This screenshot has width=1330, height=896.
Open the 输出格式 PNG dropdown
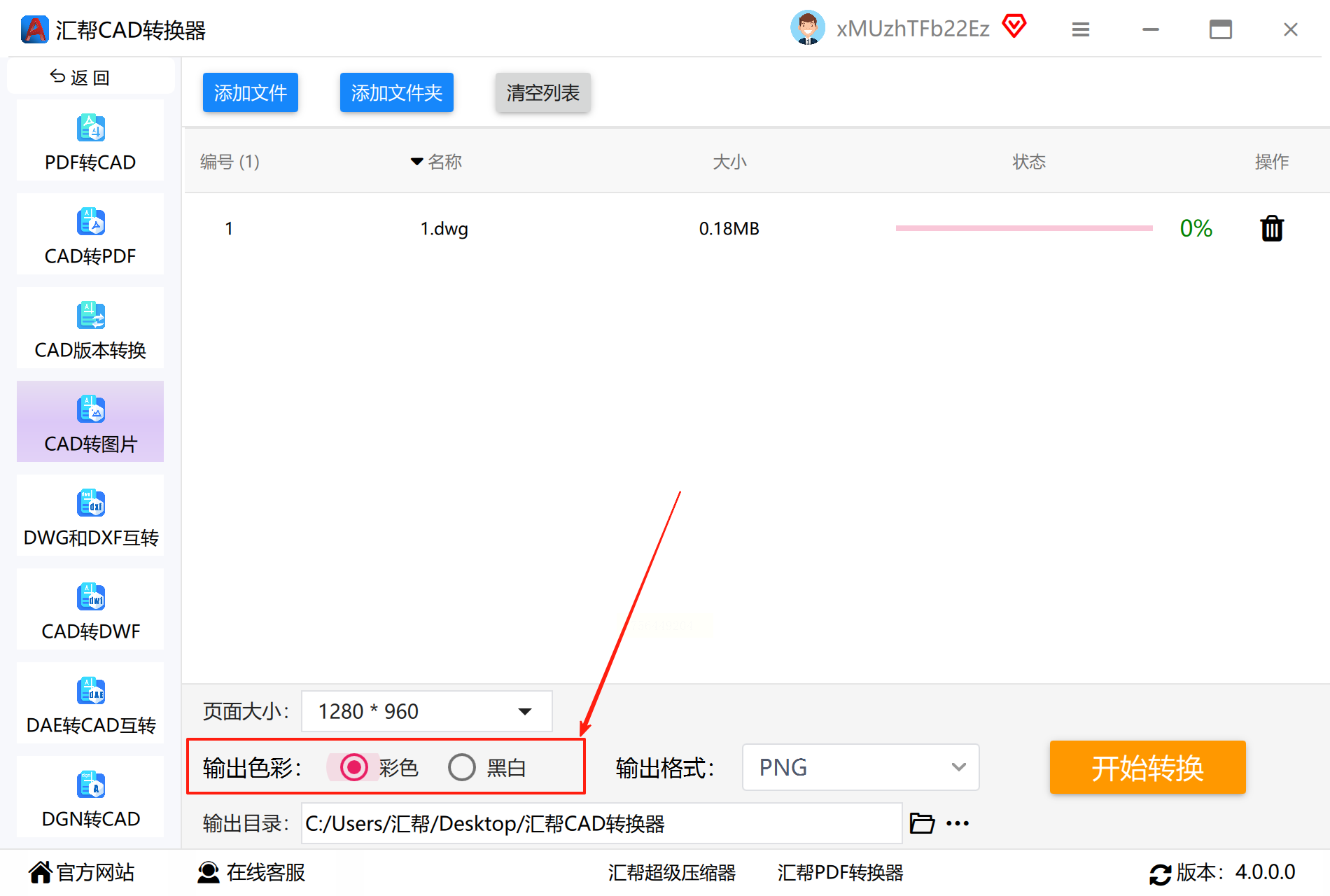860,767
